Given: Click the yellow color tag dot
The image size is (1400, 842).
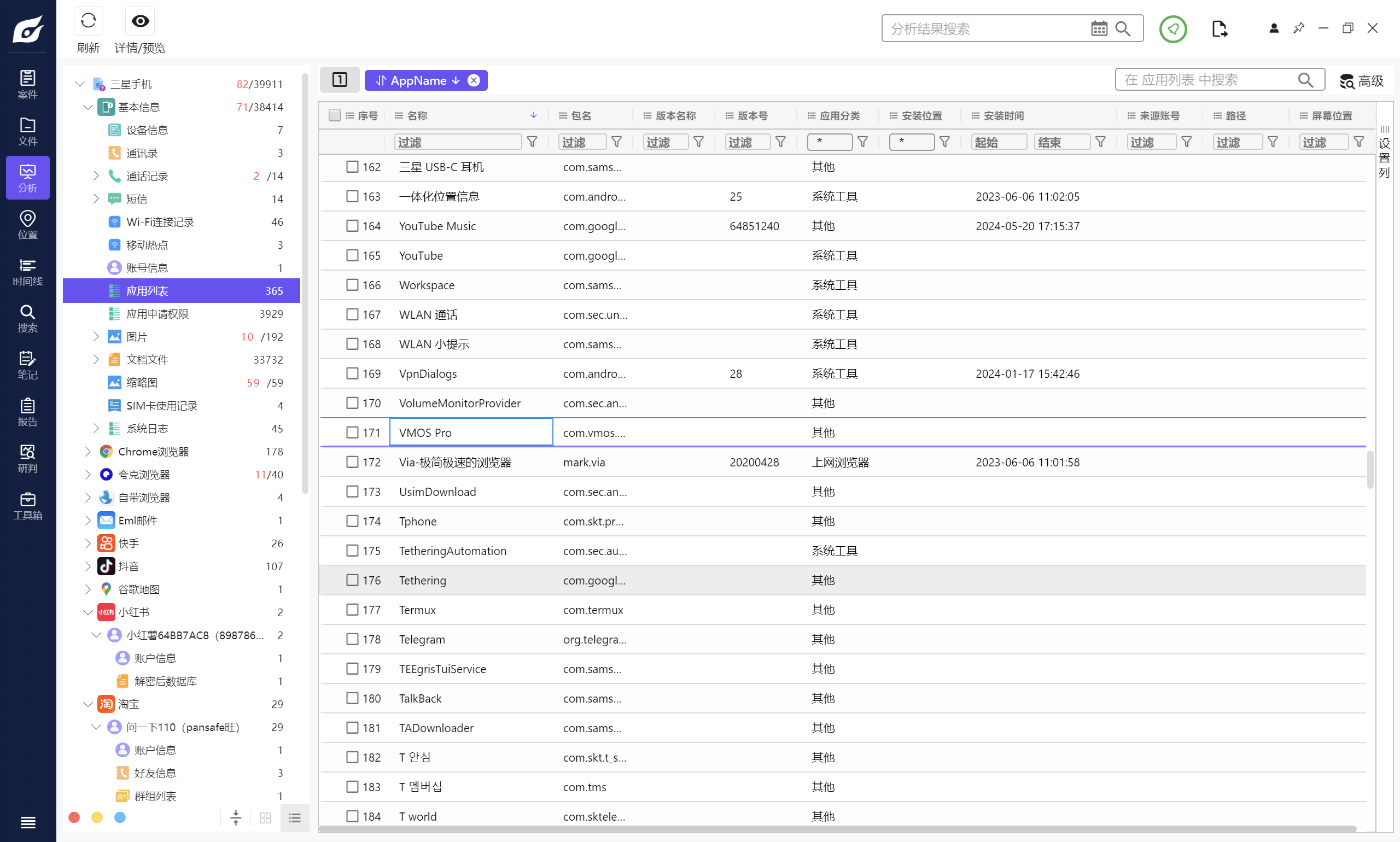Looking at the screenshot, I should (x=97, y=817).
